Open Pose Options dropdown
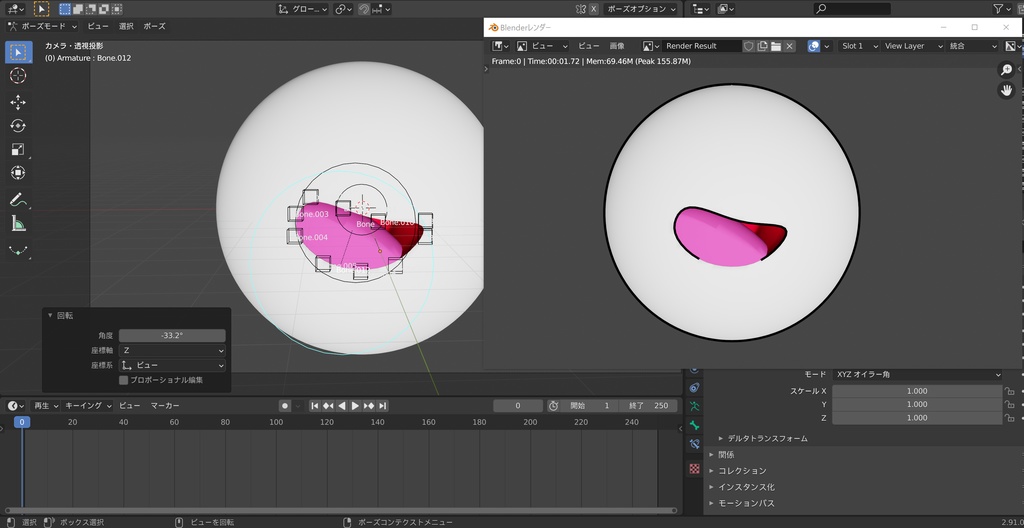This screenshot has width=1024, height=528. [641, 9]
